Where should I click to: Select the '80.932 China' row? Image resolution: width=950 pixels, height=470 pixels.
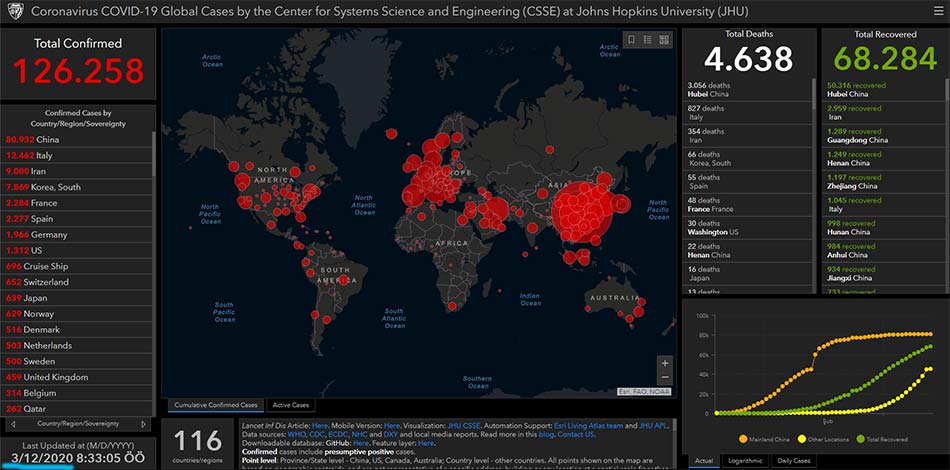76,139
